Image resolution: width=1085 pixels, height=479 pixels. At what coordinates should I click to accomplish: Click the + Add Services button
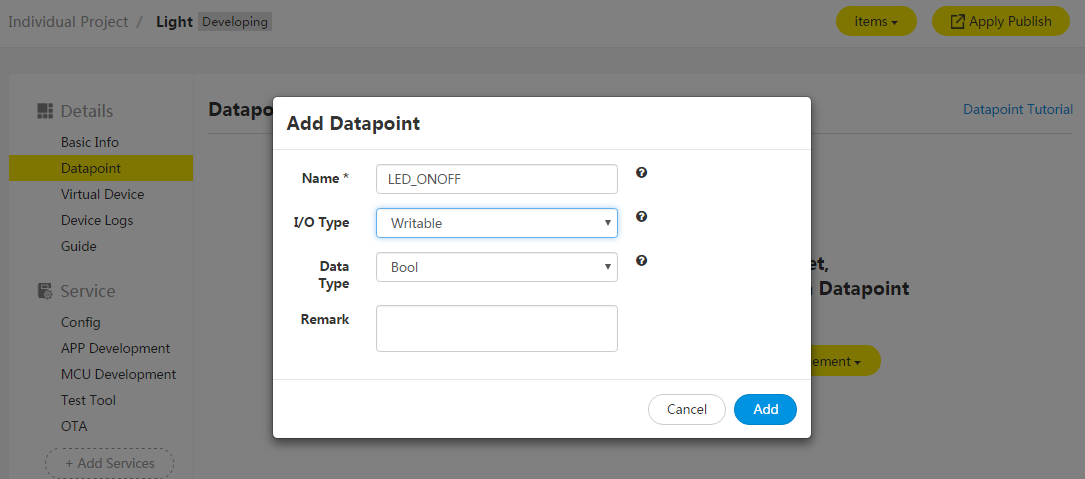(109, 463)
